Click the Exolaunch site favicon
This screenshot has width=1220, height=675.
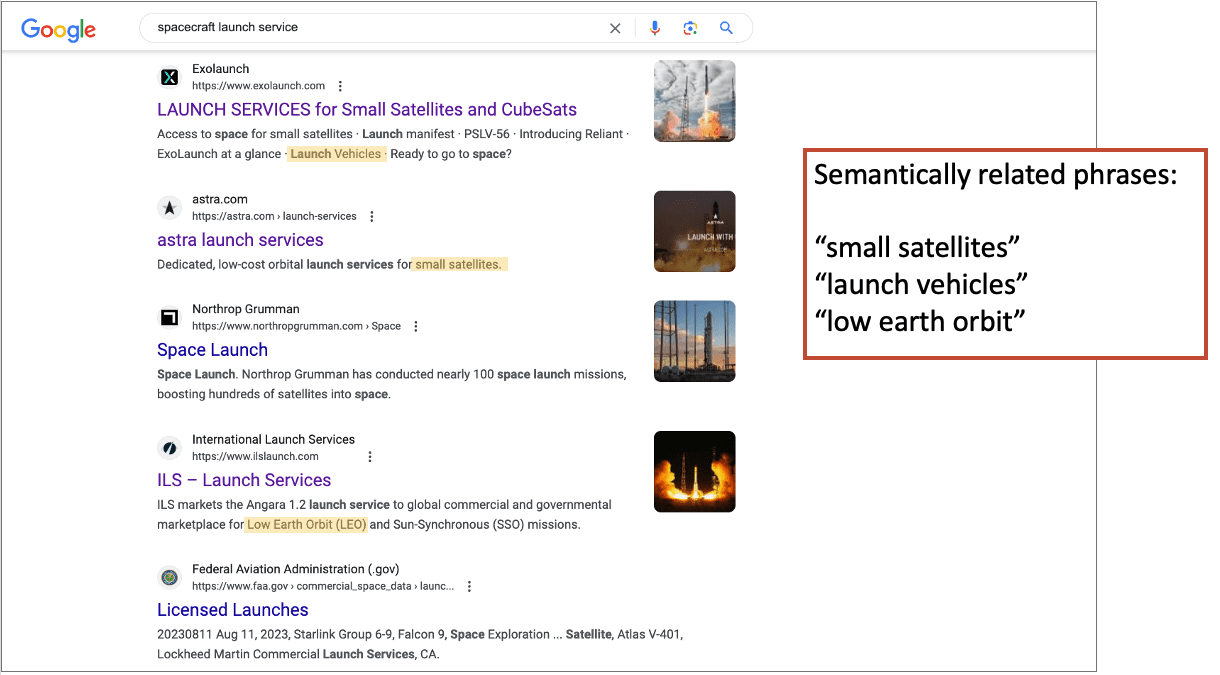(x=170, y=77)
